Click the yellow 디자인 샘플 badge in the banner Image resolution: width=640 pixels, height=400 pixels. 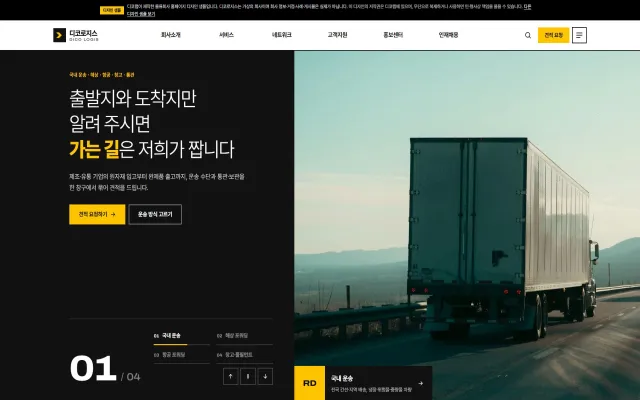[x=112, y=10]
